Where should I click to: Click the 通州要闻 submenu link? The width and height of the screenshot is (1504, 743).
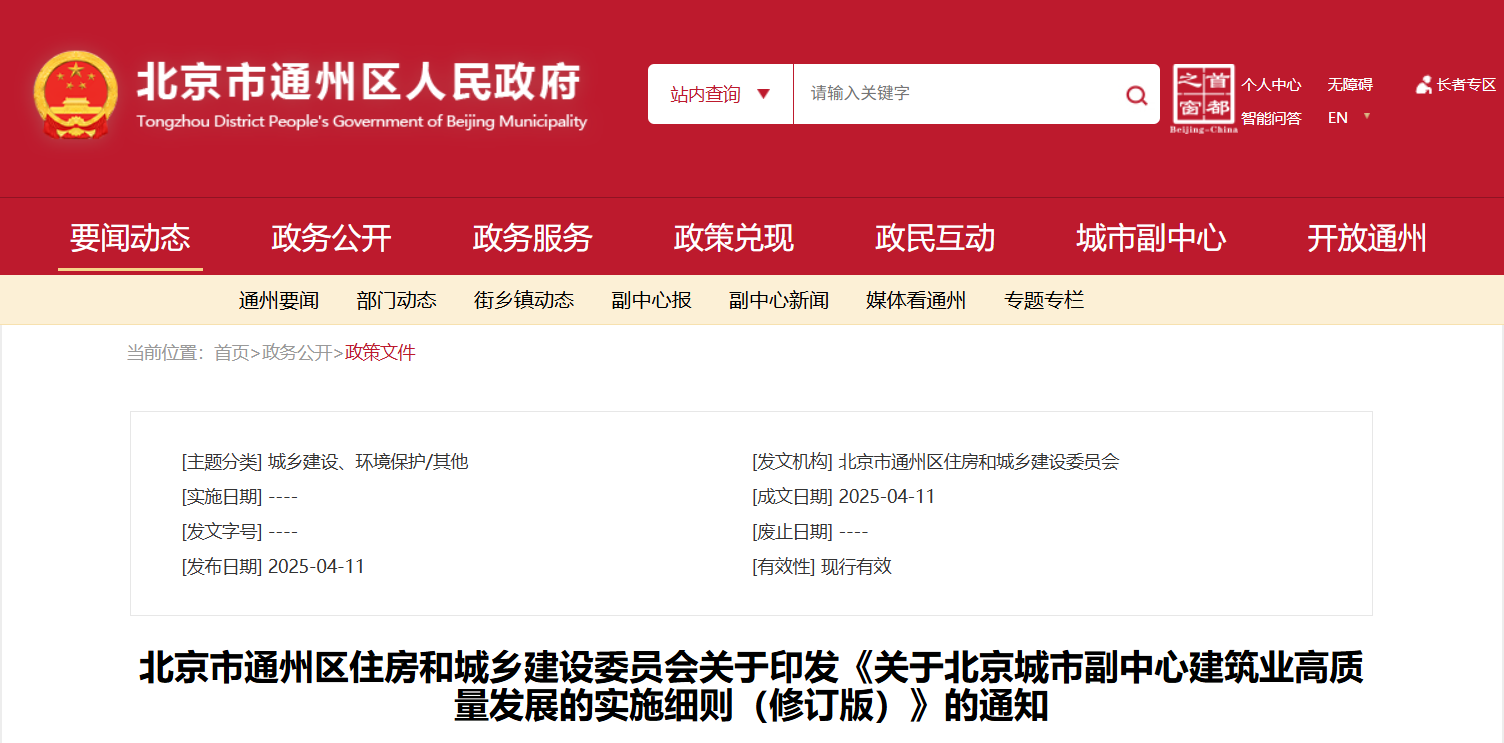point(279,301)
